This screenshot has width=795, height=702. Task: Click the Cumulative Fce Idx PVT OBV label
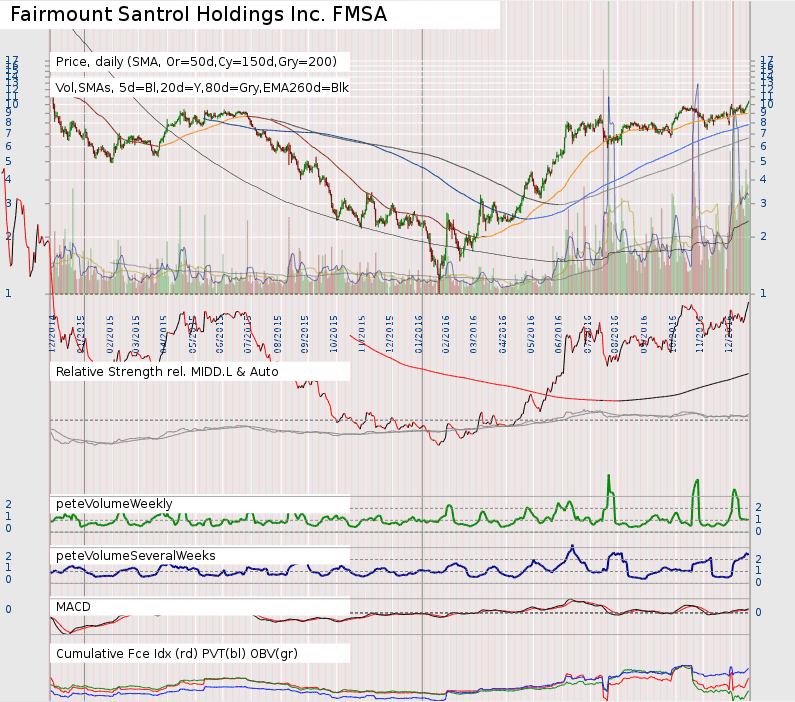(177, 654)
